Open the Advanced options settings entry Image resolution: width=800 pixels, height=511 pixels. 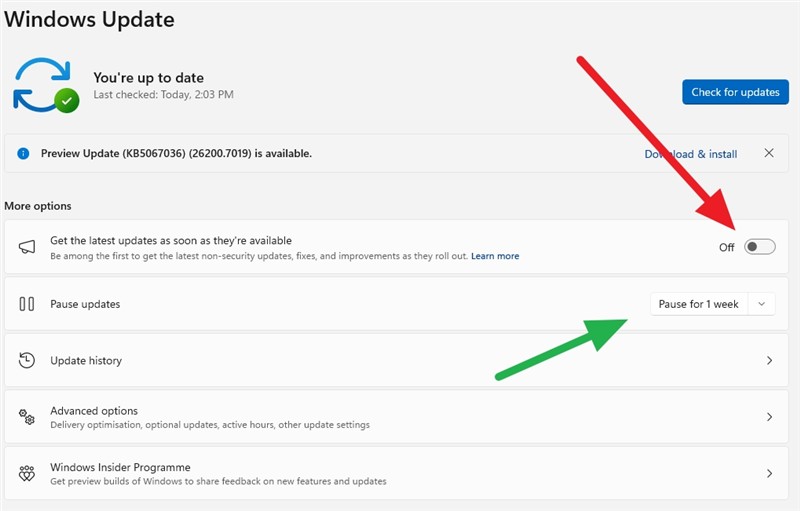94,411
